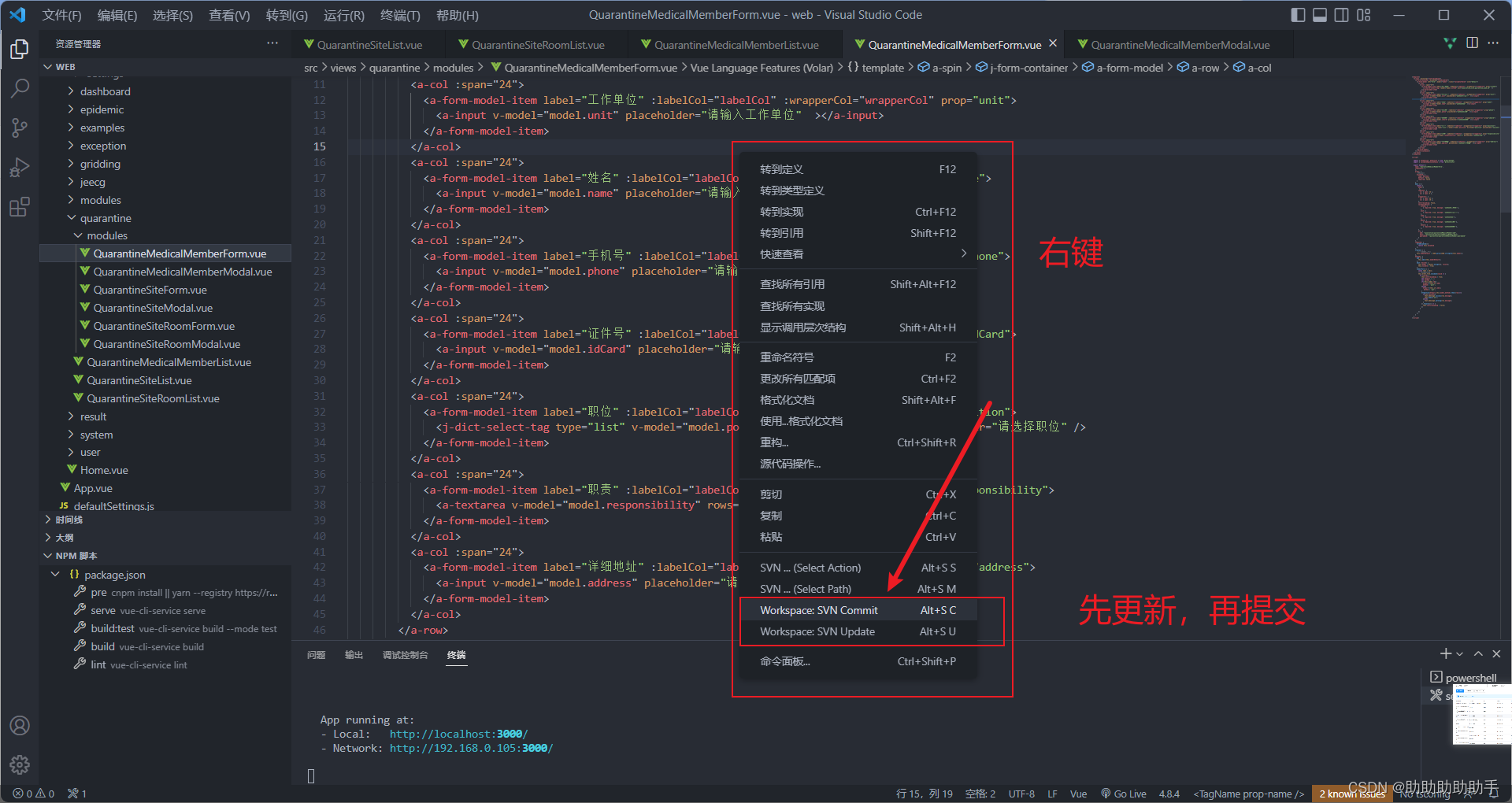Switch to 问题 panel tab
Screen dimensions: 1512x803
pos(316,655)
